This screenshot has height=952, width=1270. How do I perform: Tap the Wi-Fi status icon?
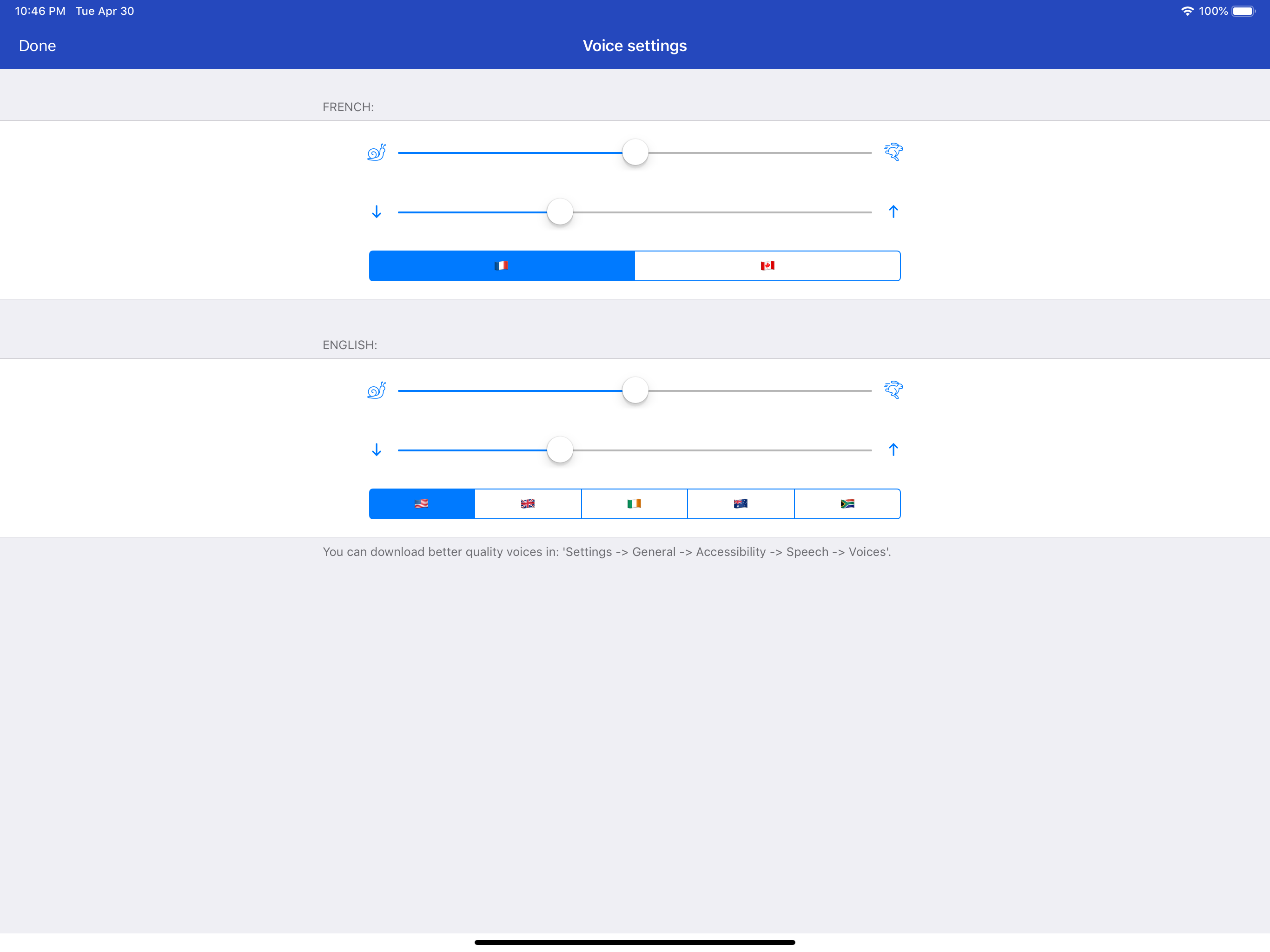click(1187, 11)
